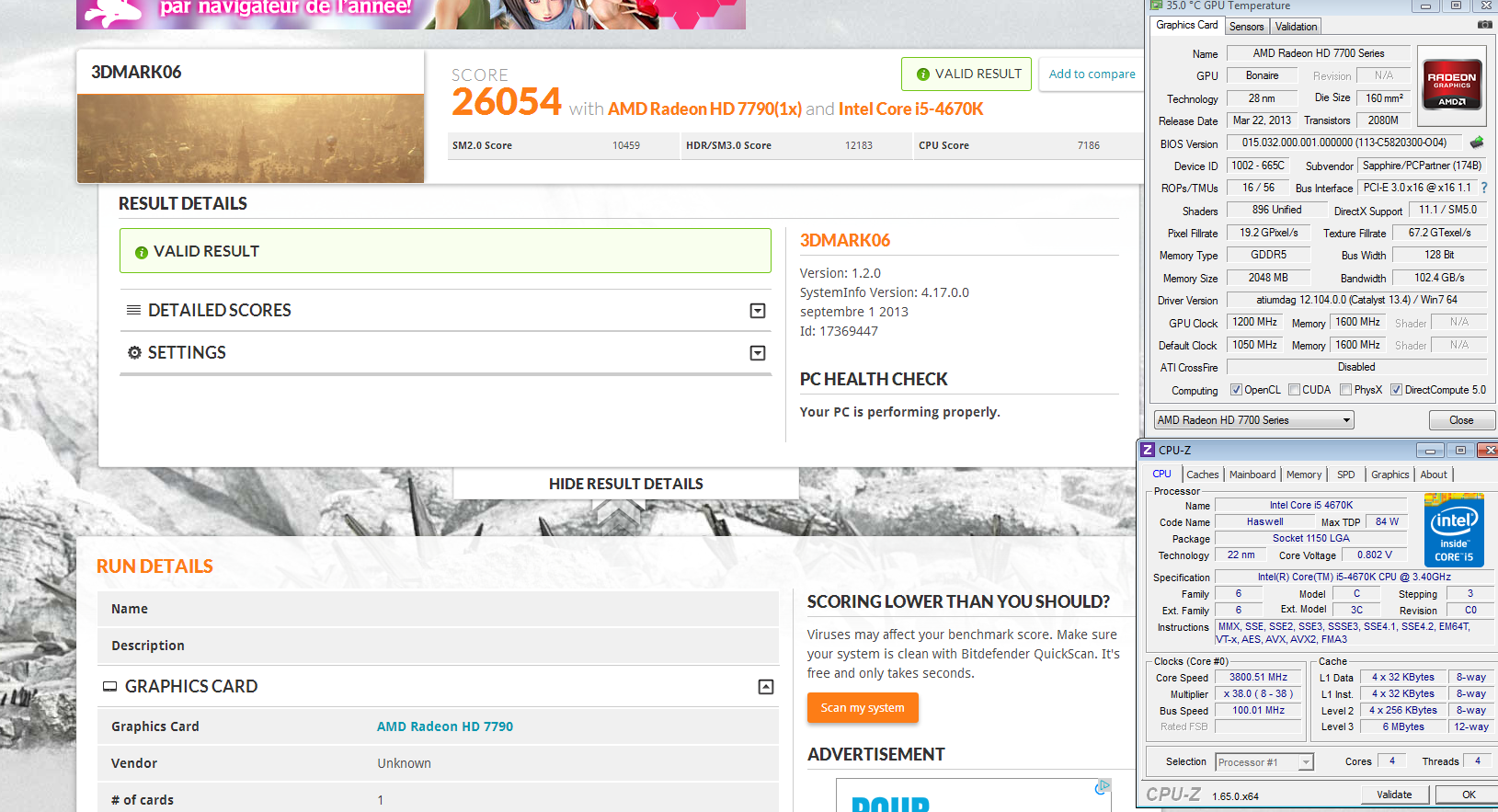
Task: Toggle DirectCompute 5.0 checkbox
Action: (1396, 390)
